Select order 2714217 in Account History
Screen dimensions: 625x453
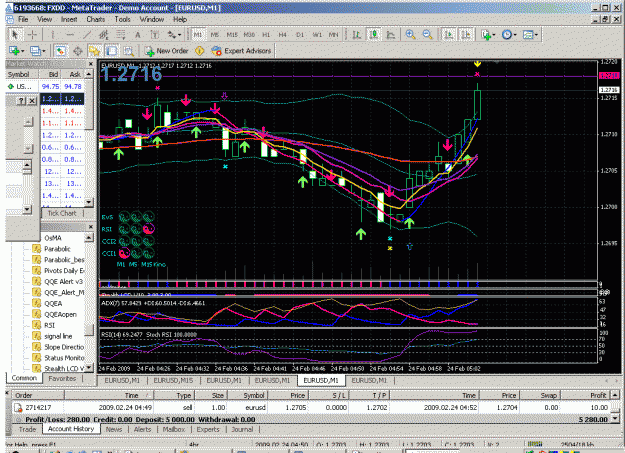click(x=311, y=407)
